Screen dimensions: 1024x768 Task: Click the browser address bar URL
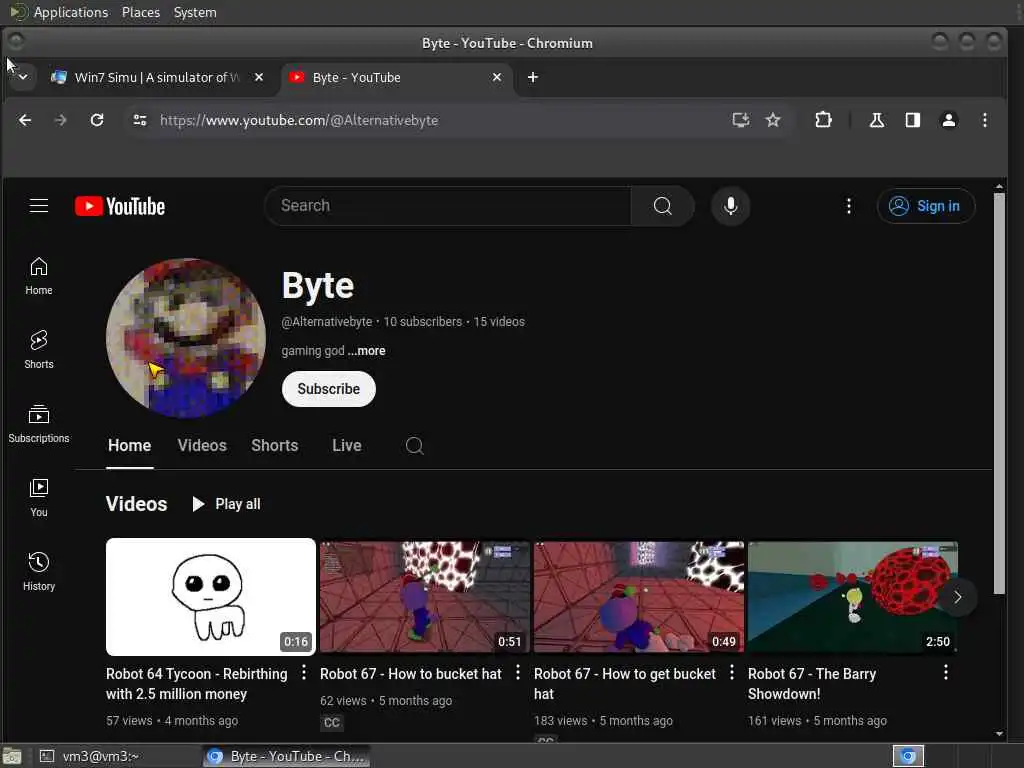pos(298,120)
